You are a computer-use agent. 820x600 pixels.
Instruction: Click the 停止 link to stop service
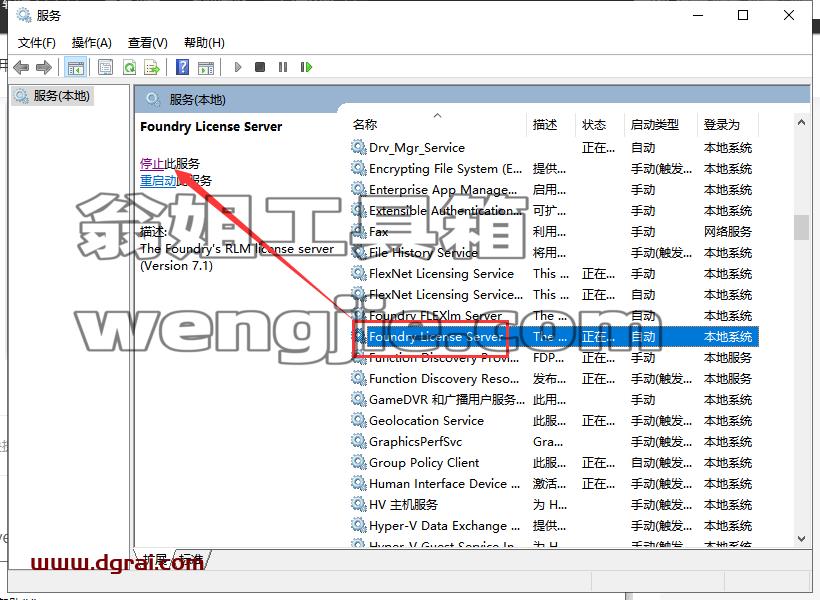(152, 164)
